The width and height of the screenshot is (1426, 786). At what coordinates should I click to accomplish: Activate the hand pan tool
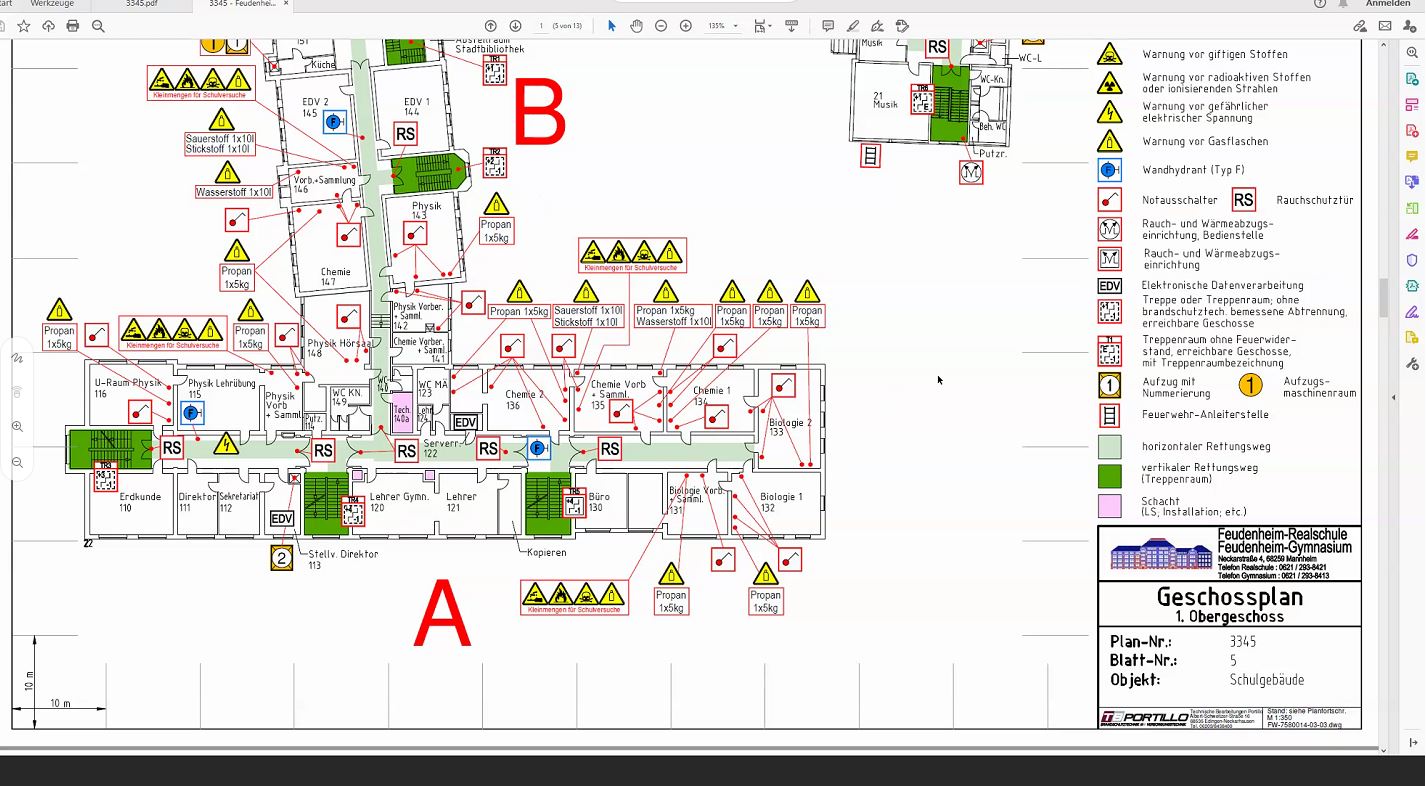click(636, 26)
